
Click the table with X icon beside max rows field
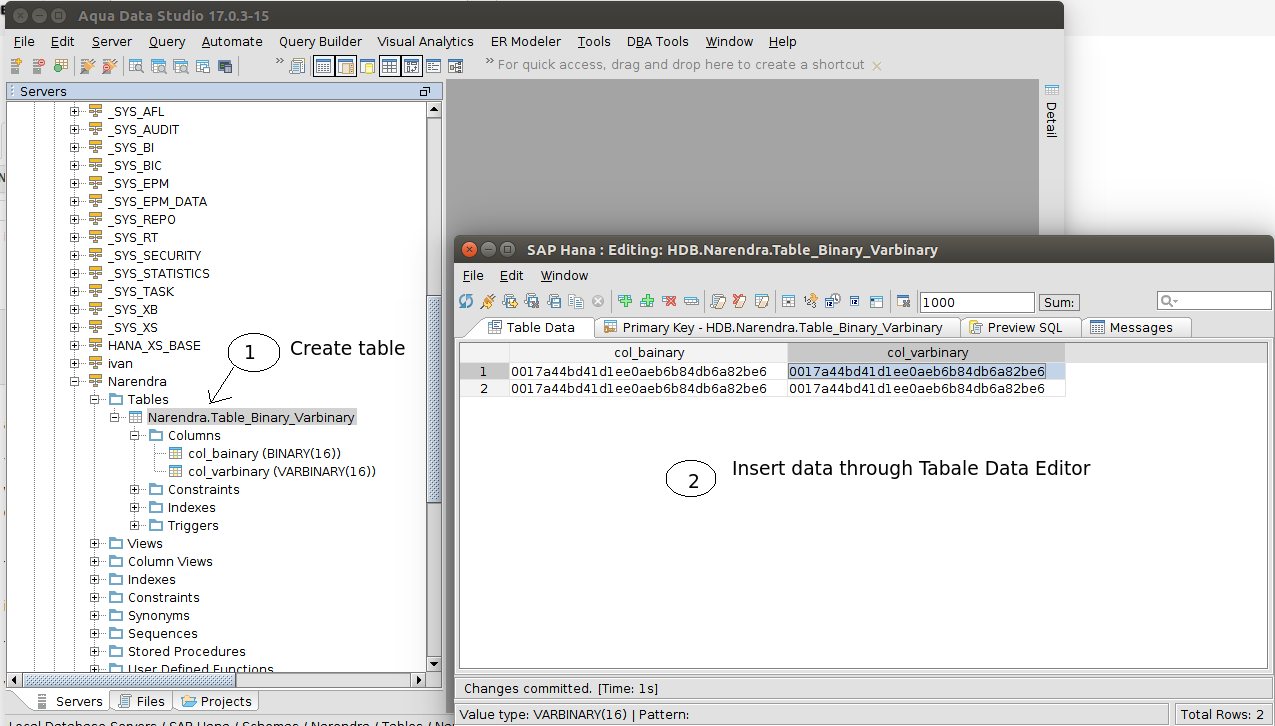tap(903, 301)
